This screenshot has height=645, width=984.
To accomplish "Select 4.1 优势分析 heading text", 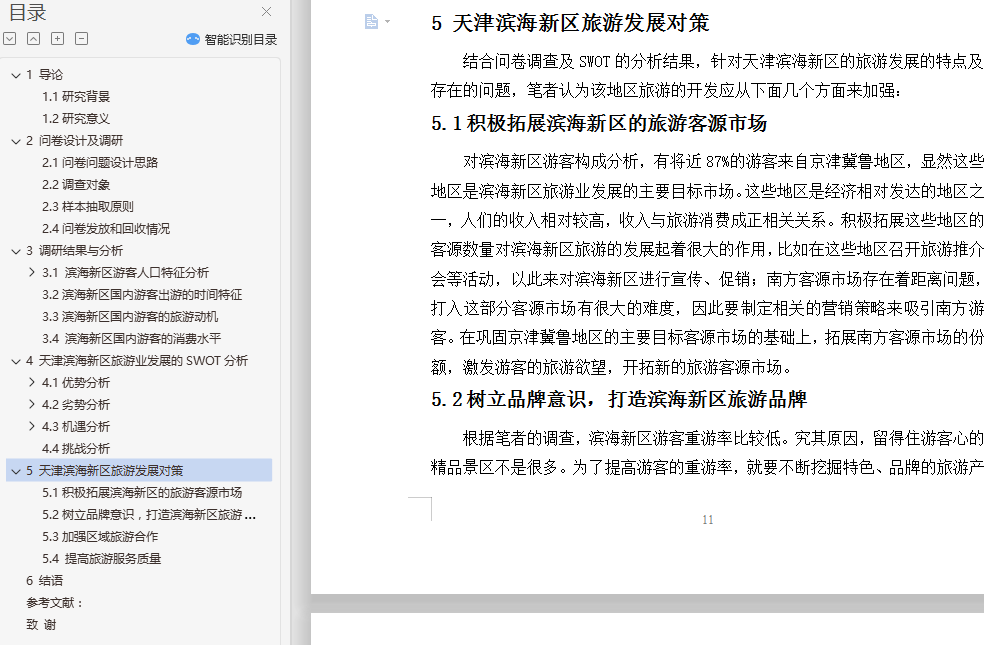I will 76,382.
